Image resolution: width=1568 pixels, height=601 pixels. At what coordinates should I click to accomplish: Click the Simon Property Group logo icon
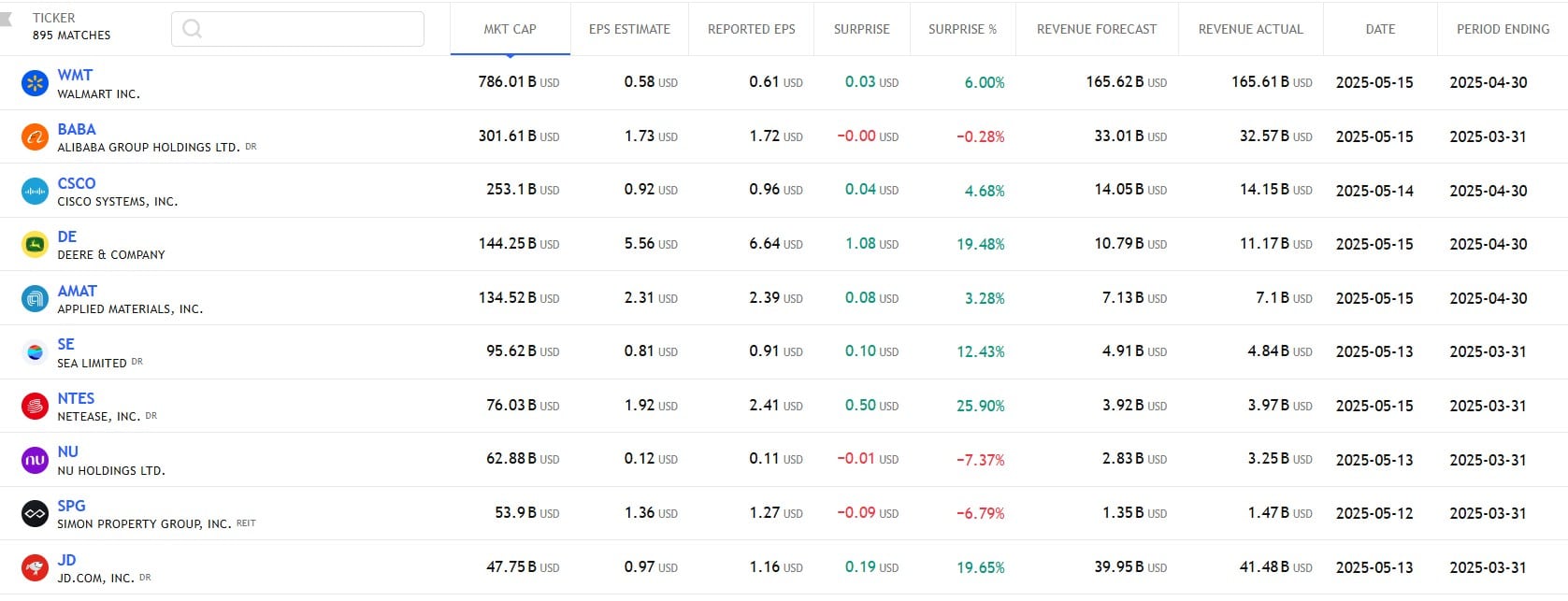click(35, 514)
